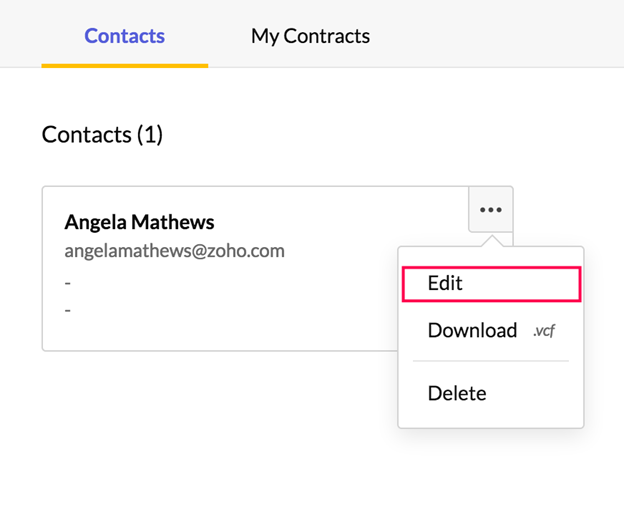This screenshot has width=624, height=530.
Task: Click the Angela Mathews contact name
Action: pyautogui.click(x=139, y=222)
